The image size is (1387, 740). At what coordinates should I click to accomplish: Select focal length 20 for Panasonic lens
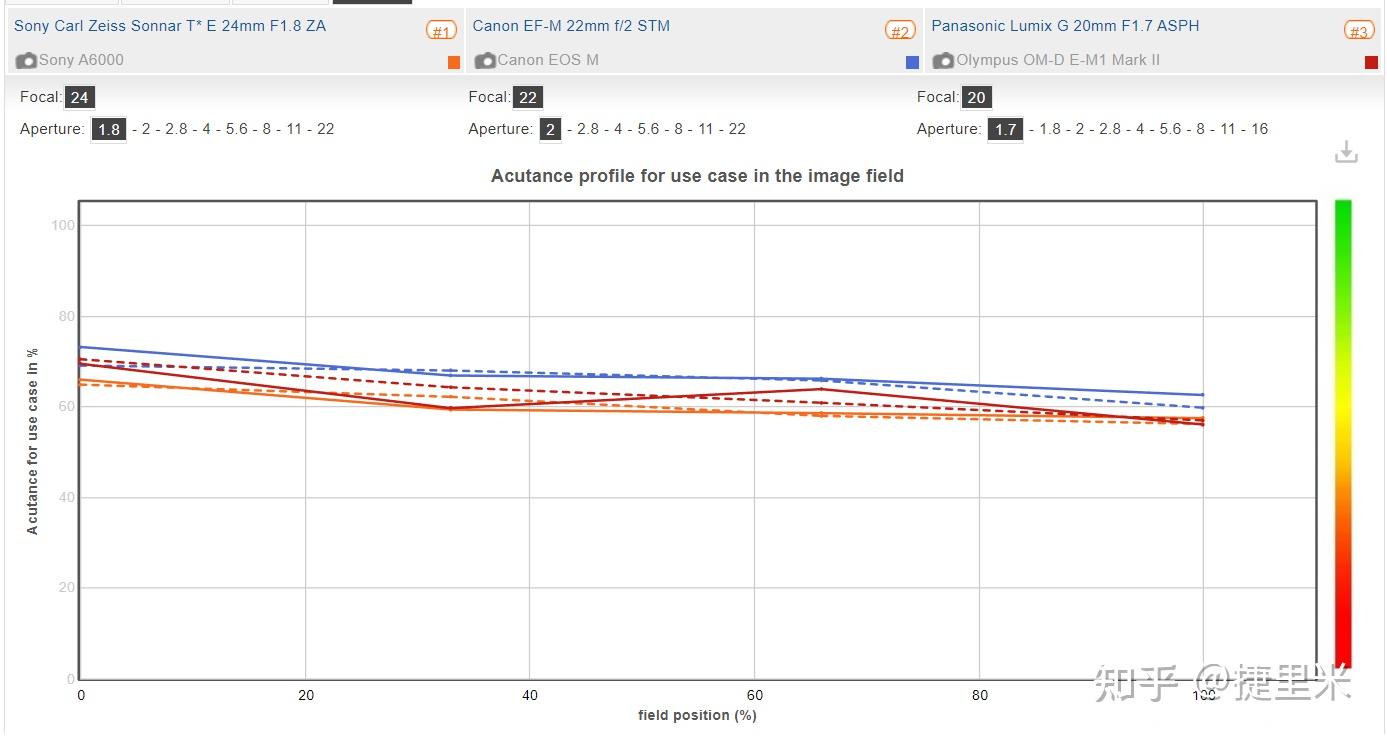click(x=977, y=98)
